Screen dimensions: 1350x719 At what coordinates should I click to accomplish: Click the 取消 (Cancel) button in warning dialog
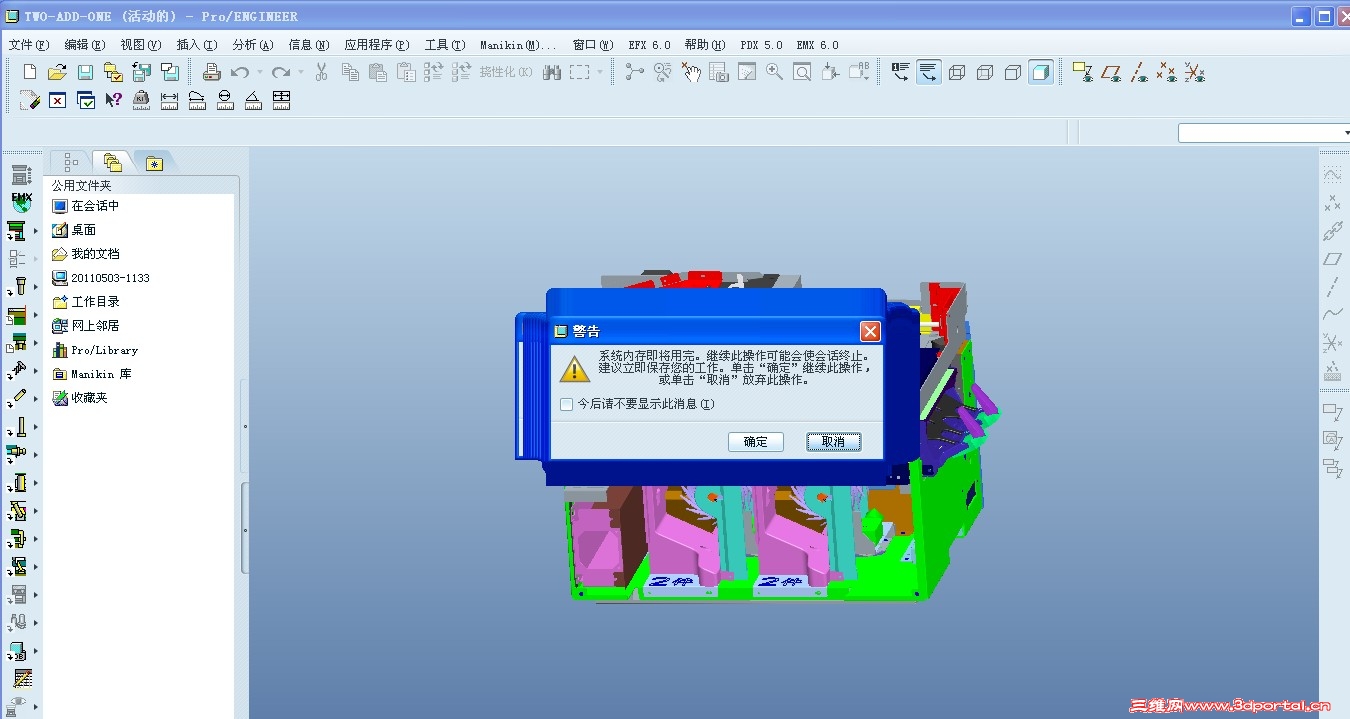tap(833, 441)
